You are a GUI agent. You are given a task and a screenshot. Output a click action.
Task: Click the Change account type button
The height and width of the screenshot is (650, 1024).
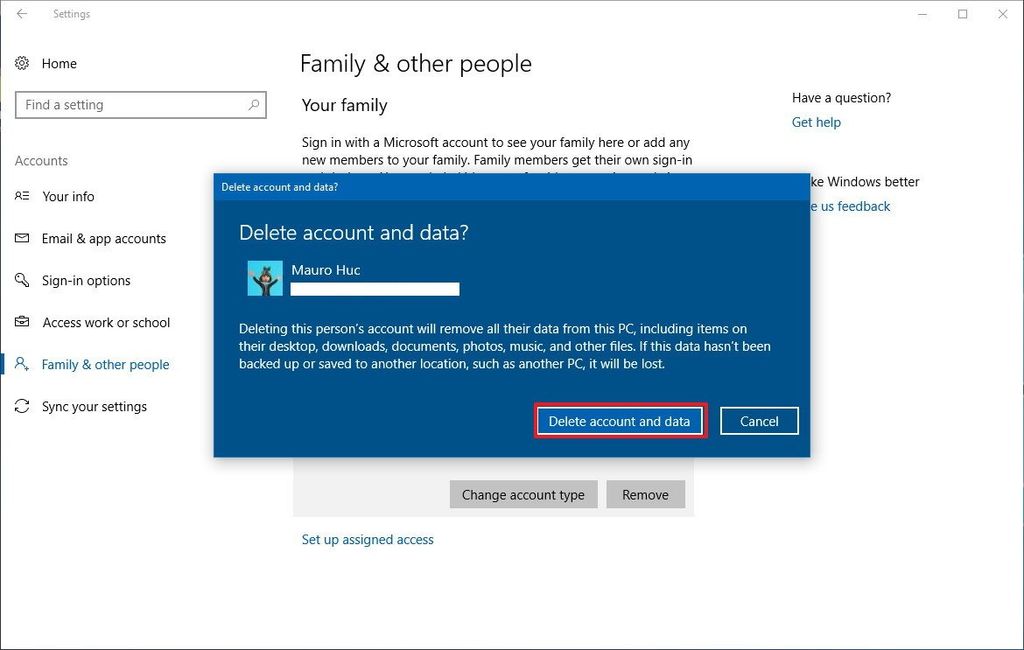[523, 494]
